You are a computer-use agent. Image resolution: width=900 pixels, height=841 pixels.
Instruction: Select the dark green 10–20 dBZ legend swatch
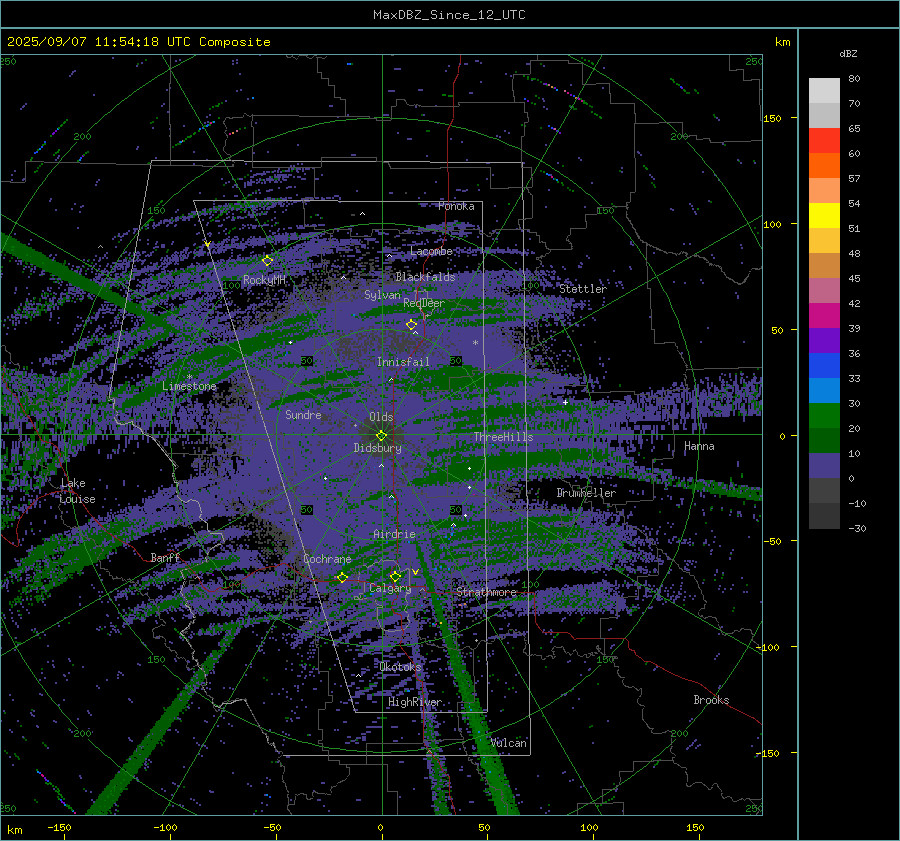click(824, 441)
